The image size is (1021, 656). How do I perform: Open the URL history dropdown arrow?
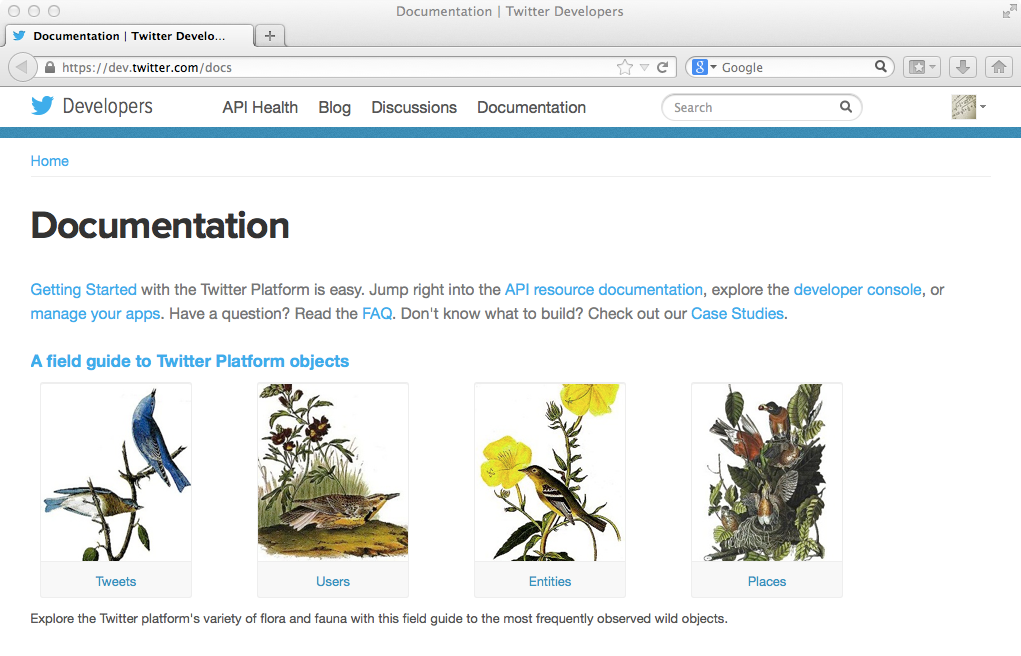(645, 67)
